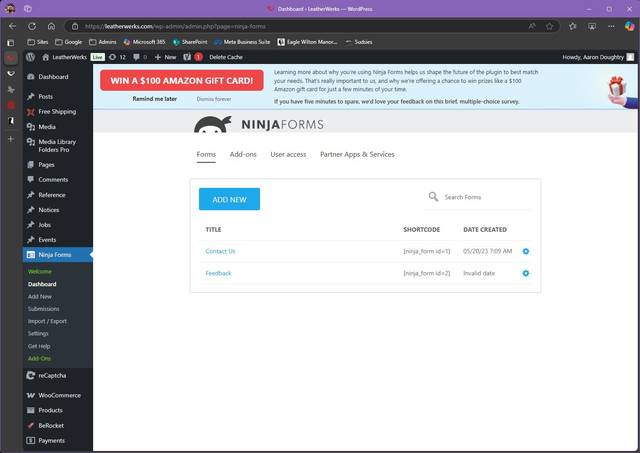Open Free Shipping in the sidebar
The width and height of the screenshot is (640, 453).
click(x=58, y=111)
